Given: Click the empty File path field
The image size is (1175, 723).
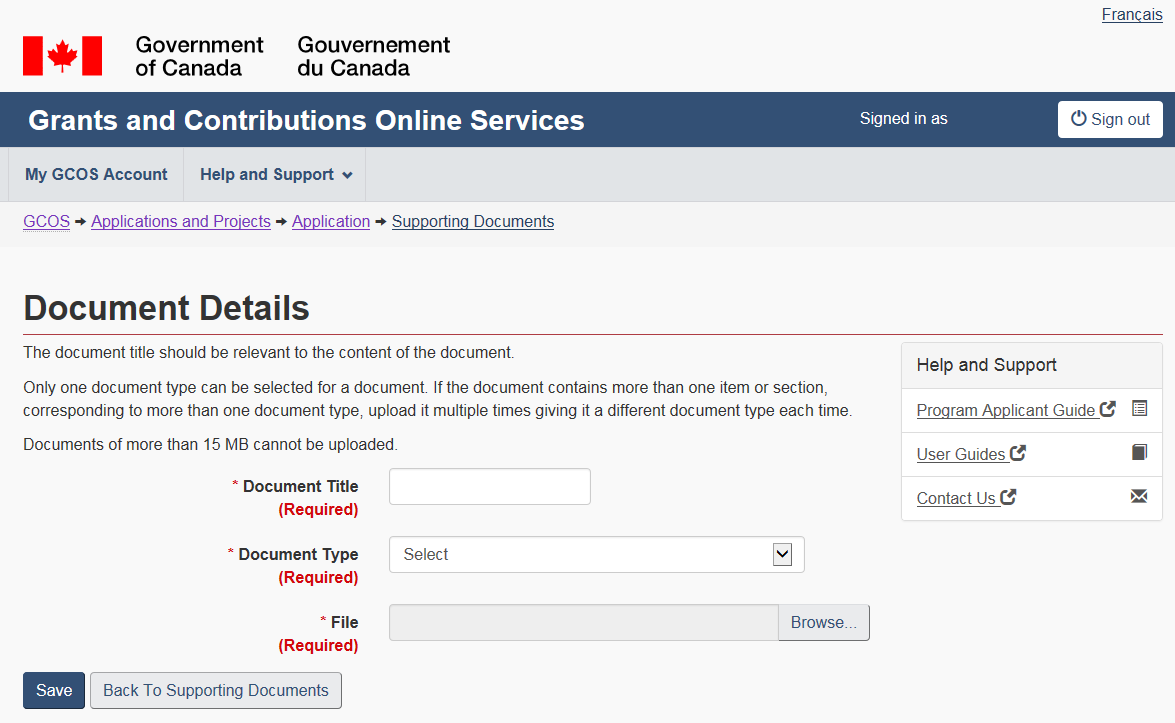Looking at the screenshot, I should (583, 622).
